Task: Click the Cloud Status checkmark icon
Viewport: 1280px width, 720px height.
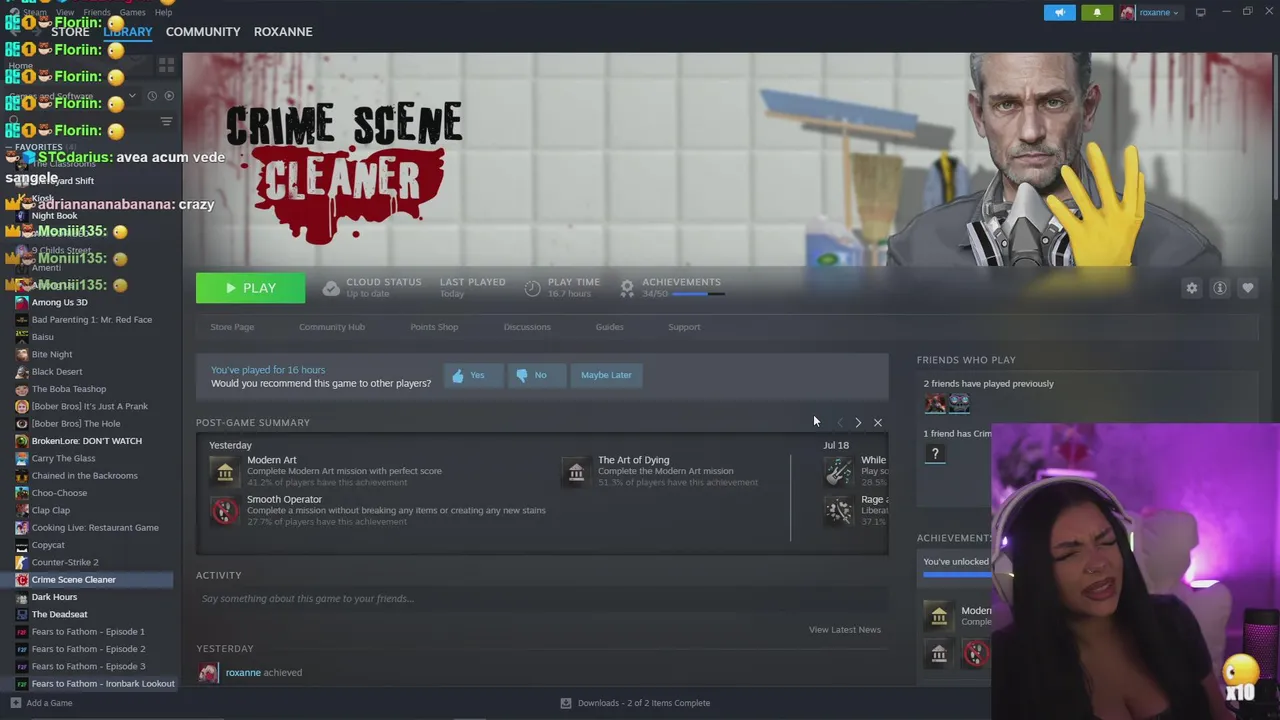Action: click(x=331, y=288)
